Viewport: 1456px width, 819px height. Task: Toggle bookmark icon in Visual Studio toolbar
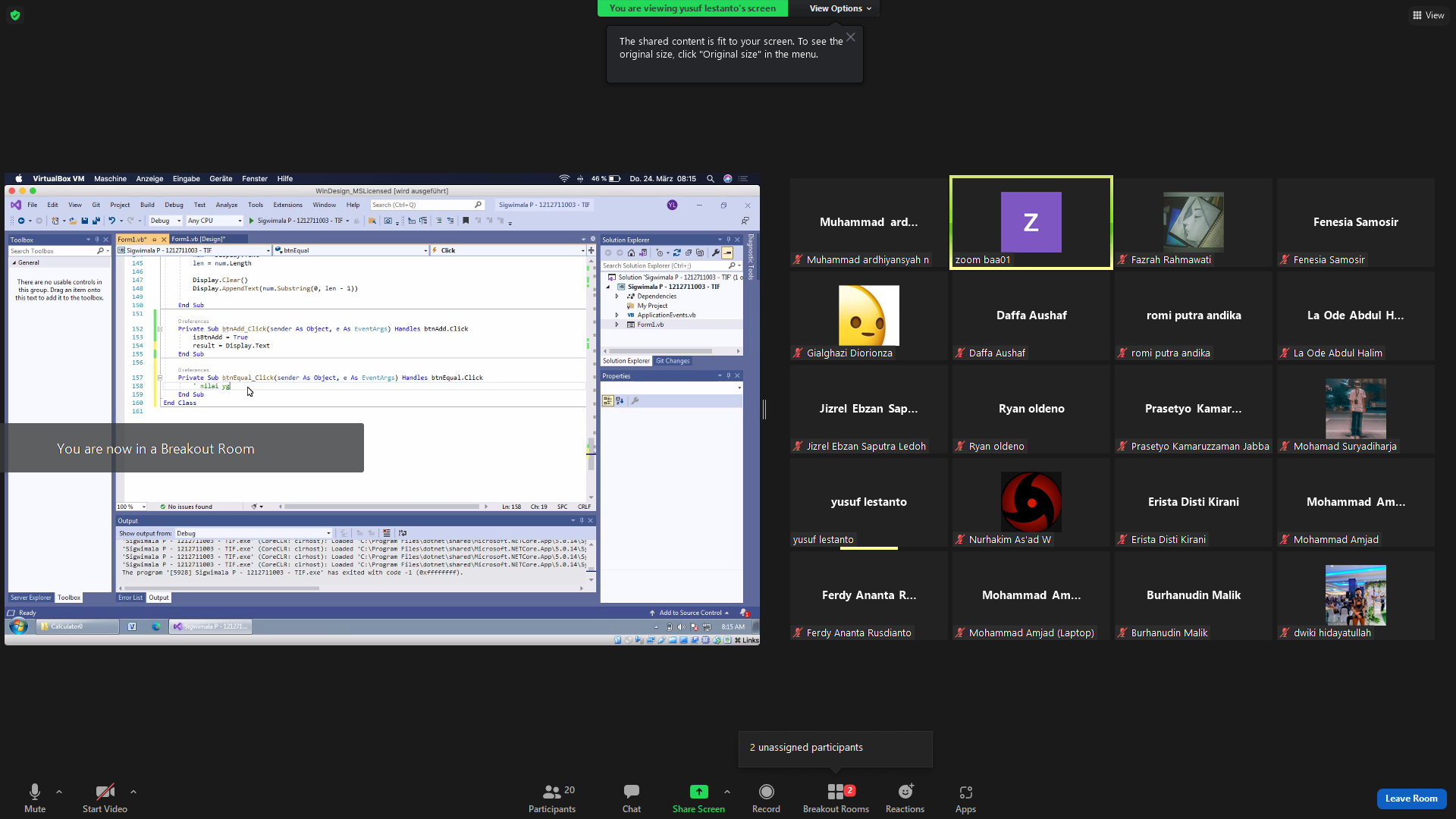tap(466, 221)
